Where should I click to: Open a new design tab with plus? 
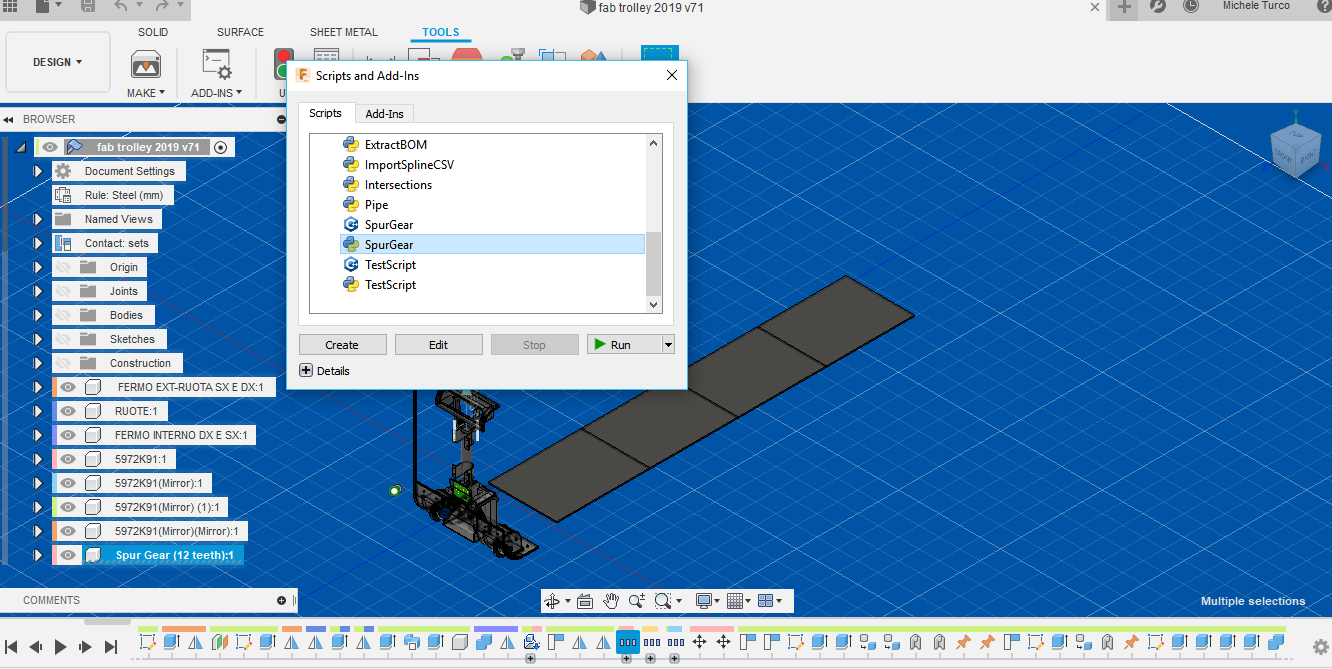pyautogui.click(x=1125, y=7)
